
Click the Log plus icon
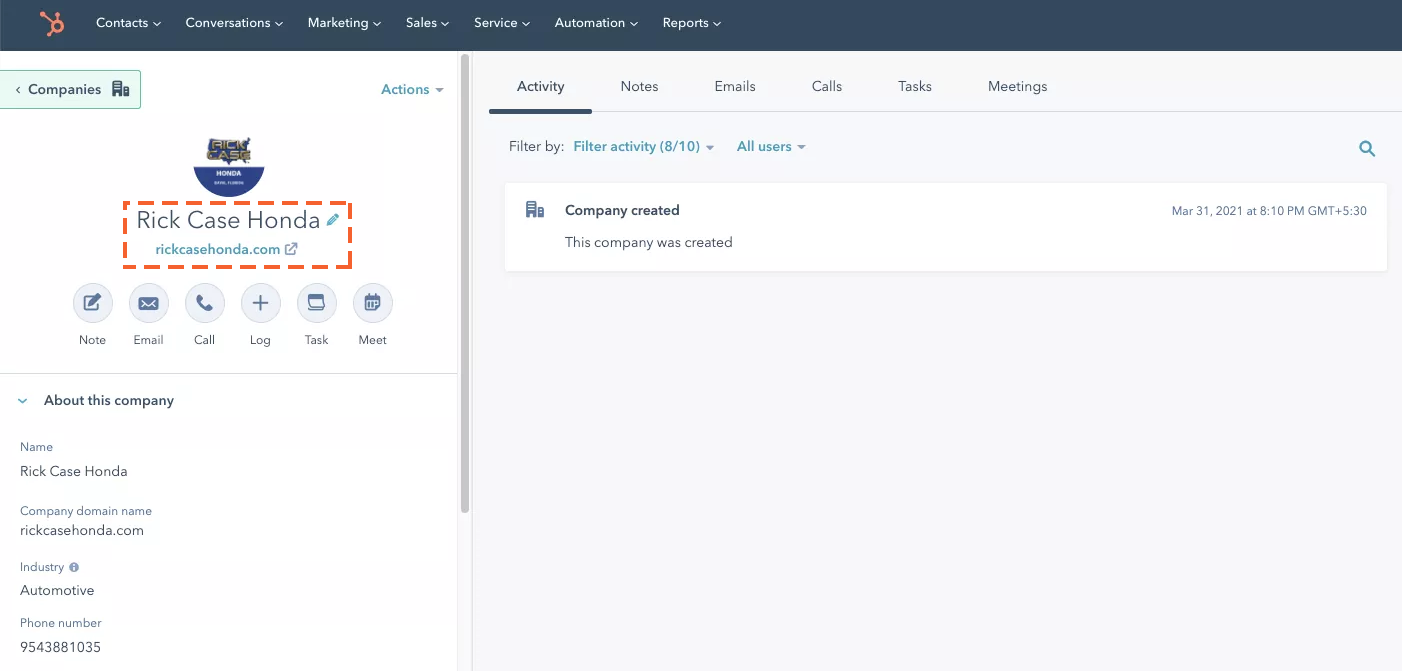point(260,303)
